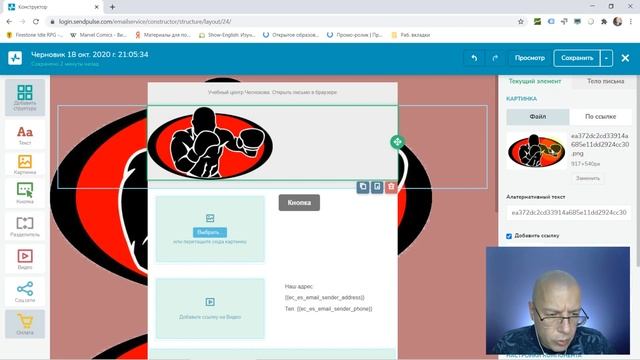Click the Сохранить button
The width and height of the screenshot is (640, 360).
pyautogui.click(x=577, y=58)
